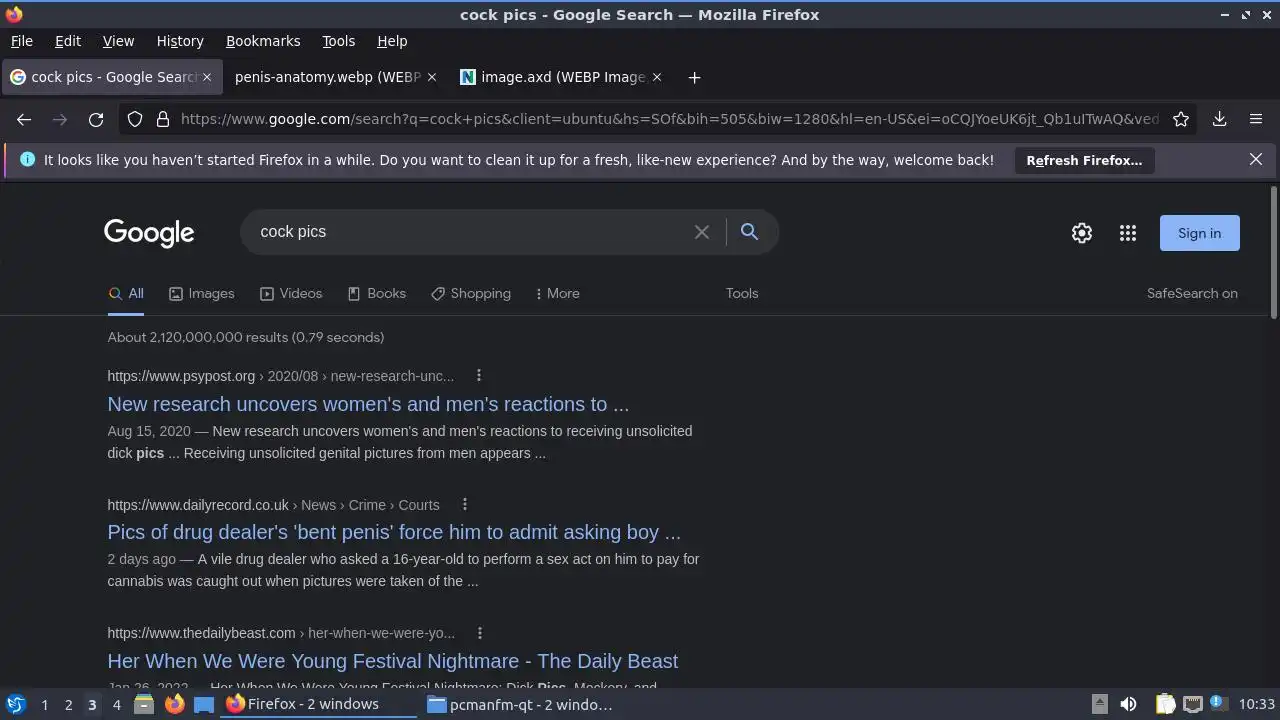Switch to Books search results
The height and width of the screenshot is (720, 1280).
pyautogui.click(x=376, y=293)
